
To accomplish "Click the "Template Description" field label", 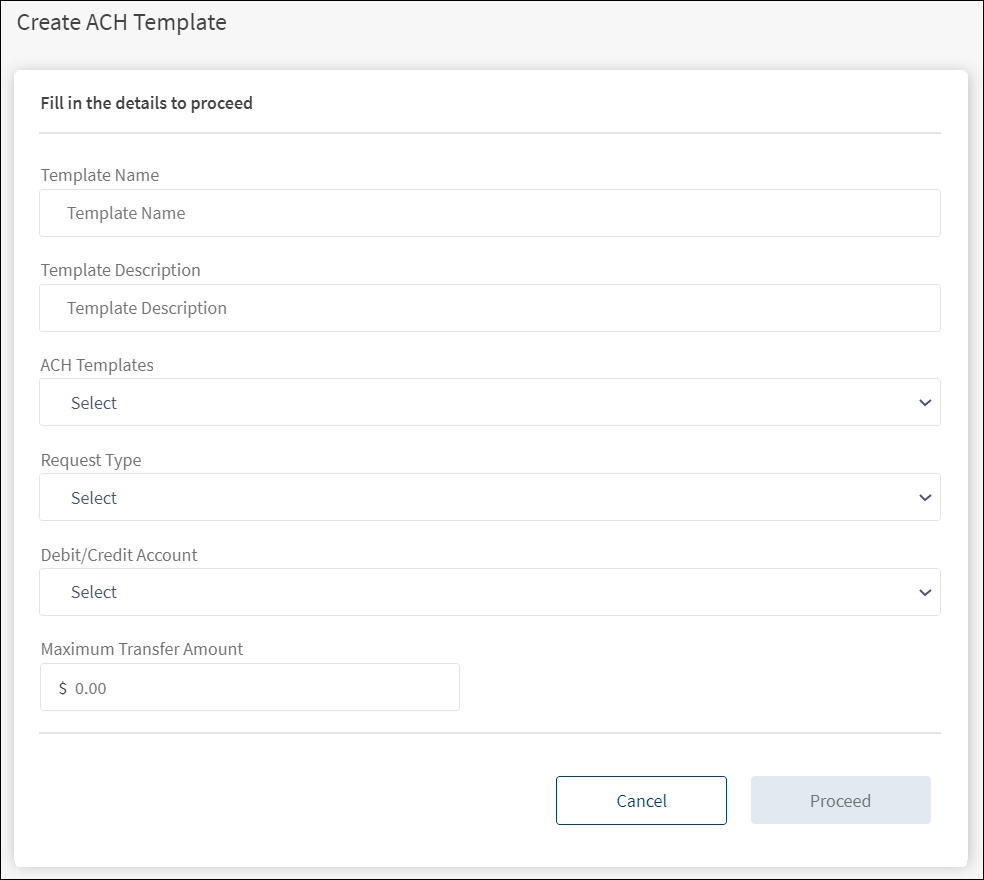I will click(x=121, y=270).
